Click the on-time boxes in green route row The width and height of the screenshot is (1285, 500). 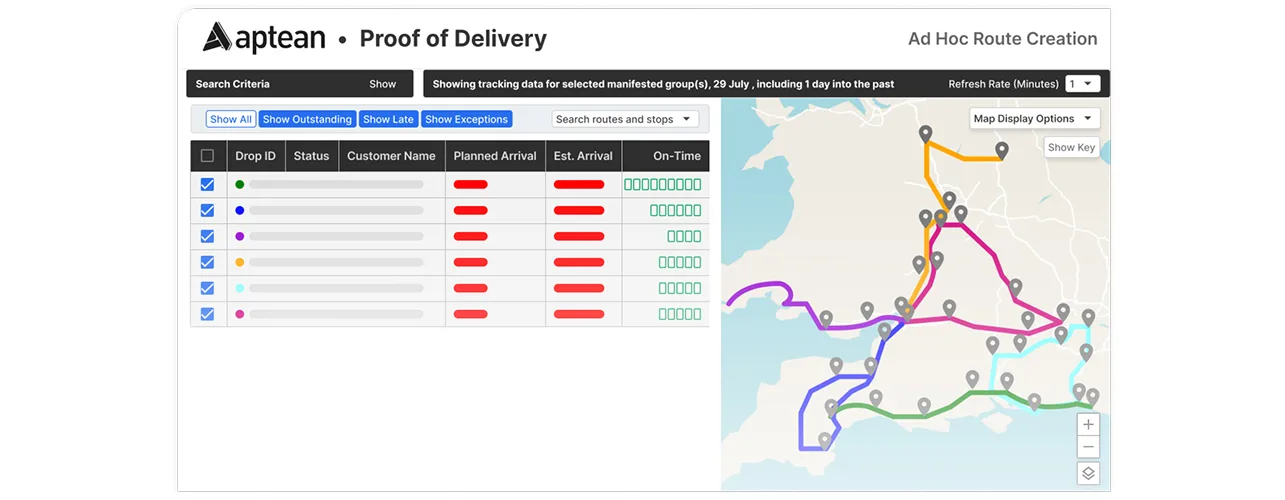point(663,184)
